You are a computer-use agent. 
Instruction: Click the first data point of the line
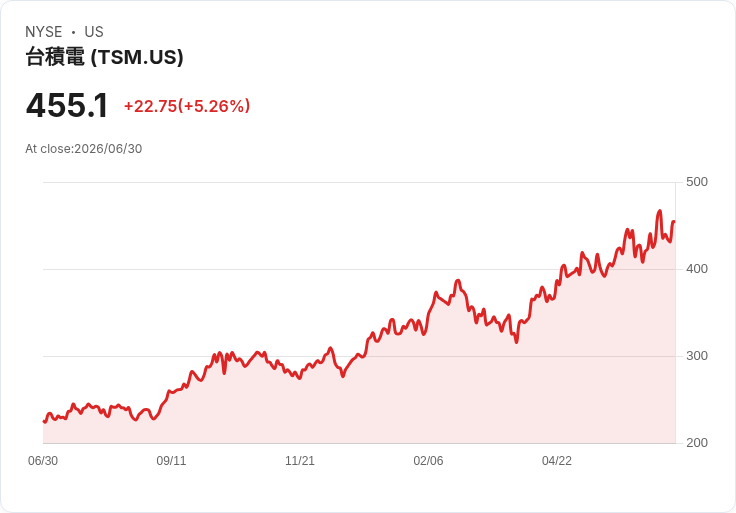(44, 421)
